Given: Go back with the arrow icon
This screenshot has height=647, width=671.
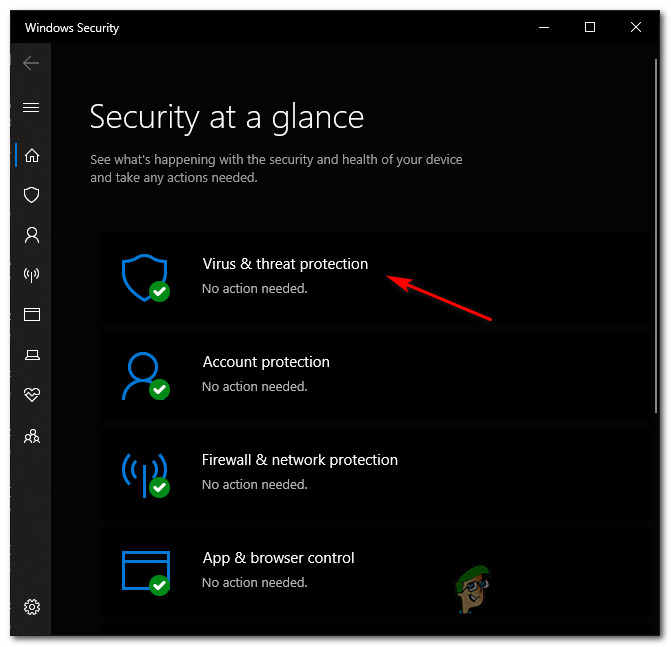Looking at the screenshot, I should [31, 63].
